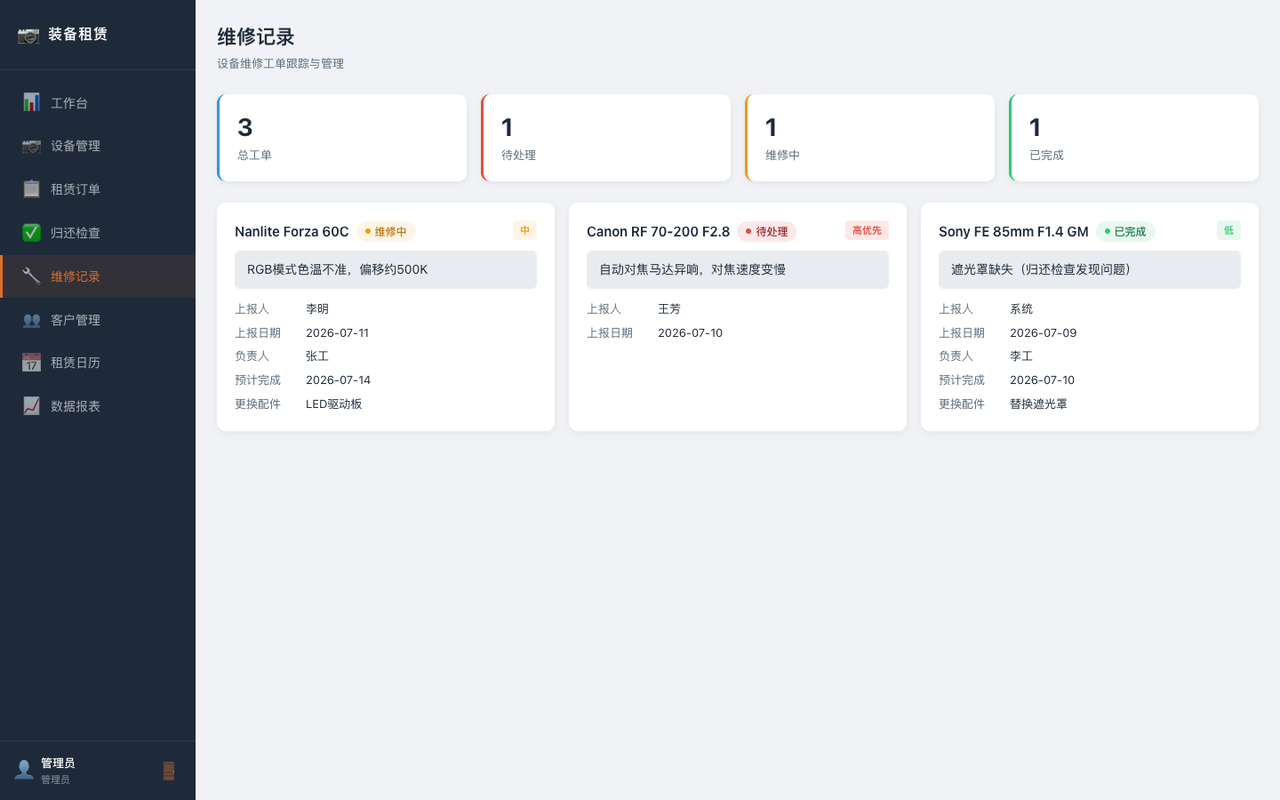Click the issue text 自动对焦马达异响，对焦速度变慢

point(692,270)
